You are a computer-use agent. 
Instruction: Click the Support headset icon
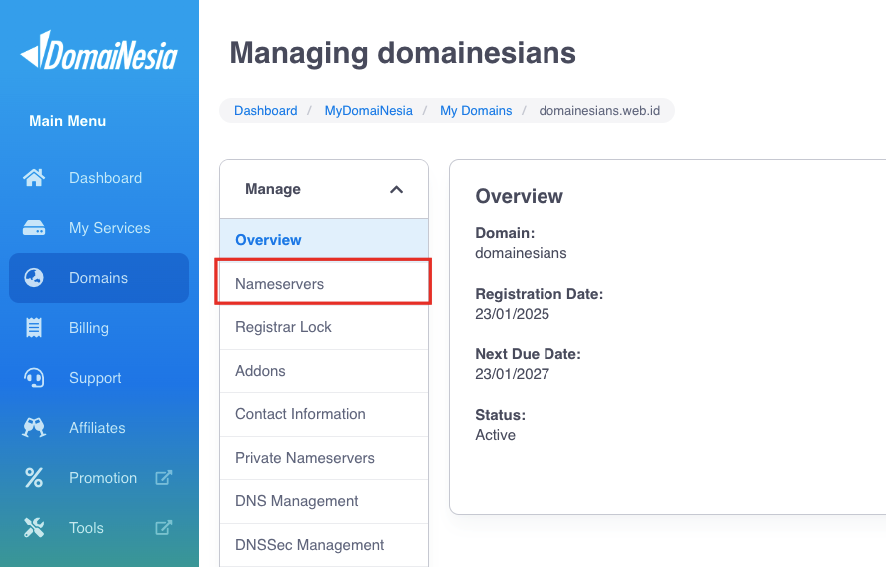[34, 378]
